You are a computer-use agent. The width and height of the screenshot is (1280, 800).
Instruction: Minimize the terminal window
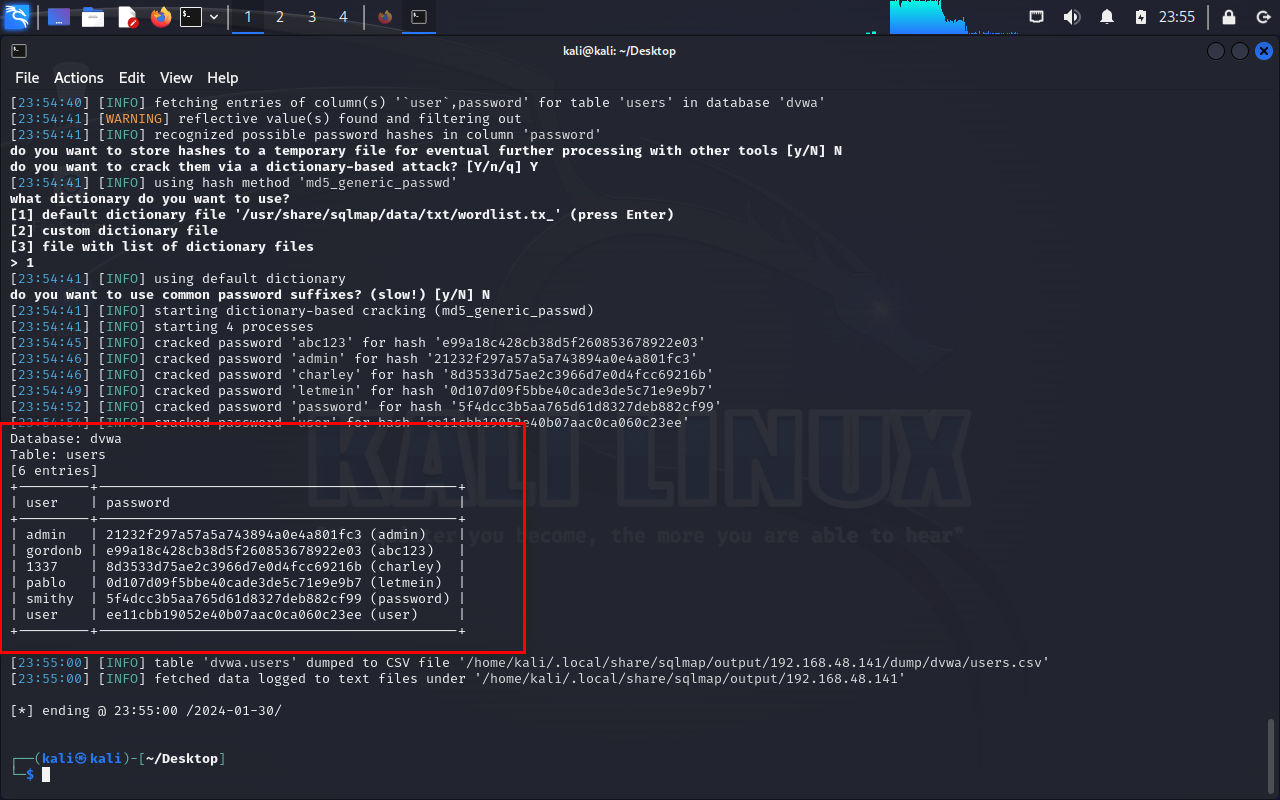(x=1216, y=51)
